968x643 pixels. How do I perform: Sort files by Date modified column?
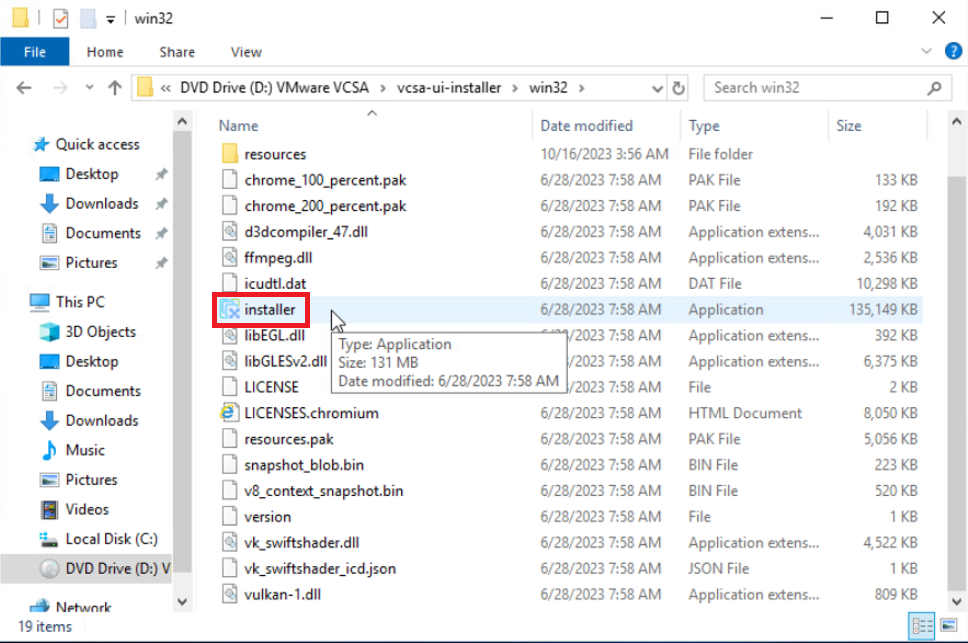[587, 126]
